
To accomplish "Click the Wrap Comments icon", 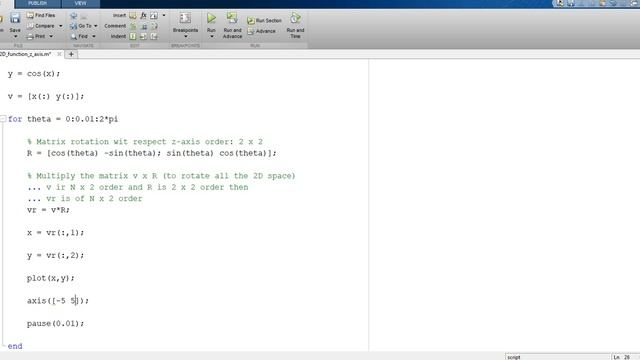I will 154,26.
